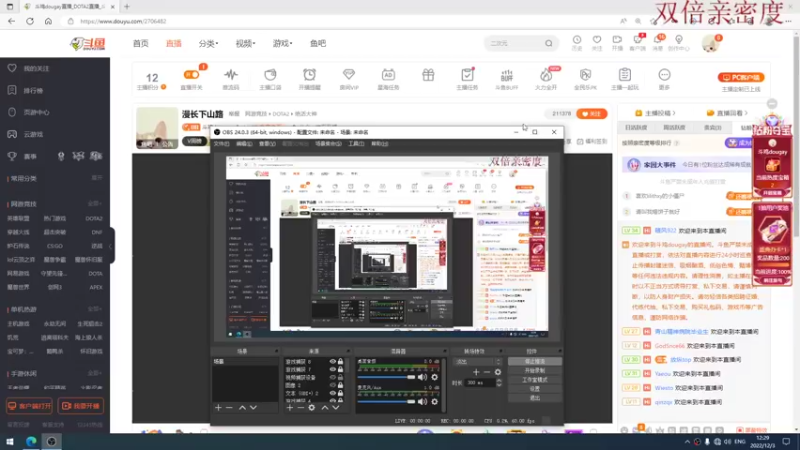The width and height of the screenshot is (800, 450).
Task: Open the 主播口袋 wallet icon
Action: point(270,74)
